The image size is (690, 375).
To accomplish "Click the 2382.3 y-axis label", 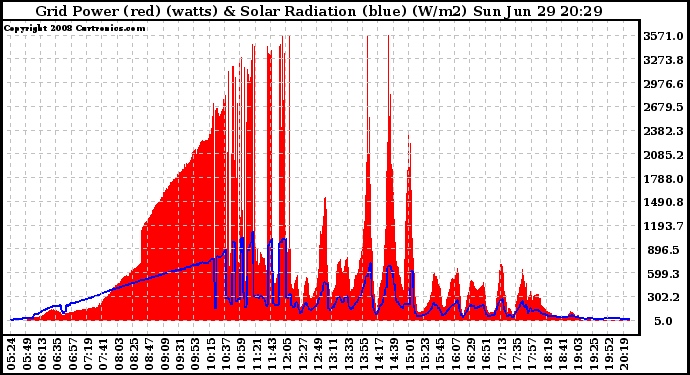I will (x=663, y=131).
